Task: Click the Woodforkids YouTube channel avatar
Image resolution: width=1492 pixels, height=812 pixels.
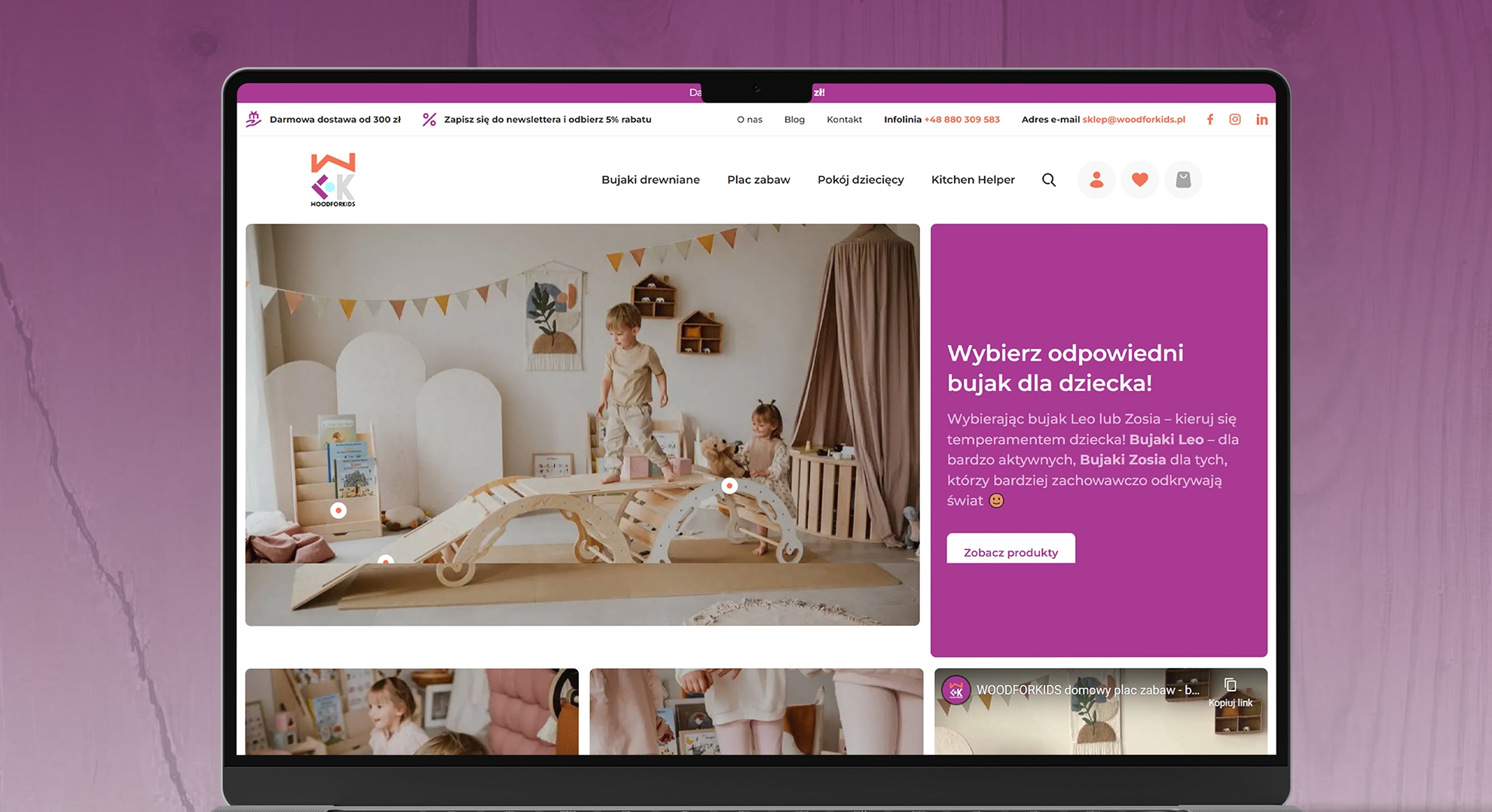Action: (955, 690)
